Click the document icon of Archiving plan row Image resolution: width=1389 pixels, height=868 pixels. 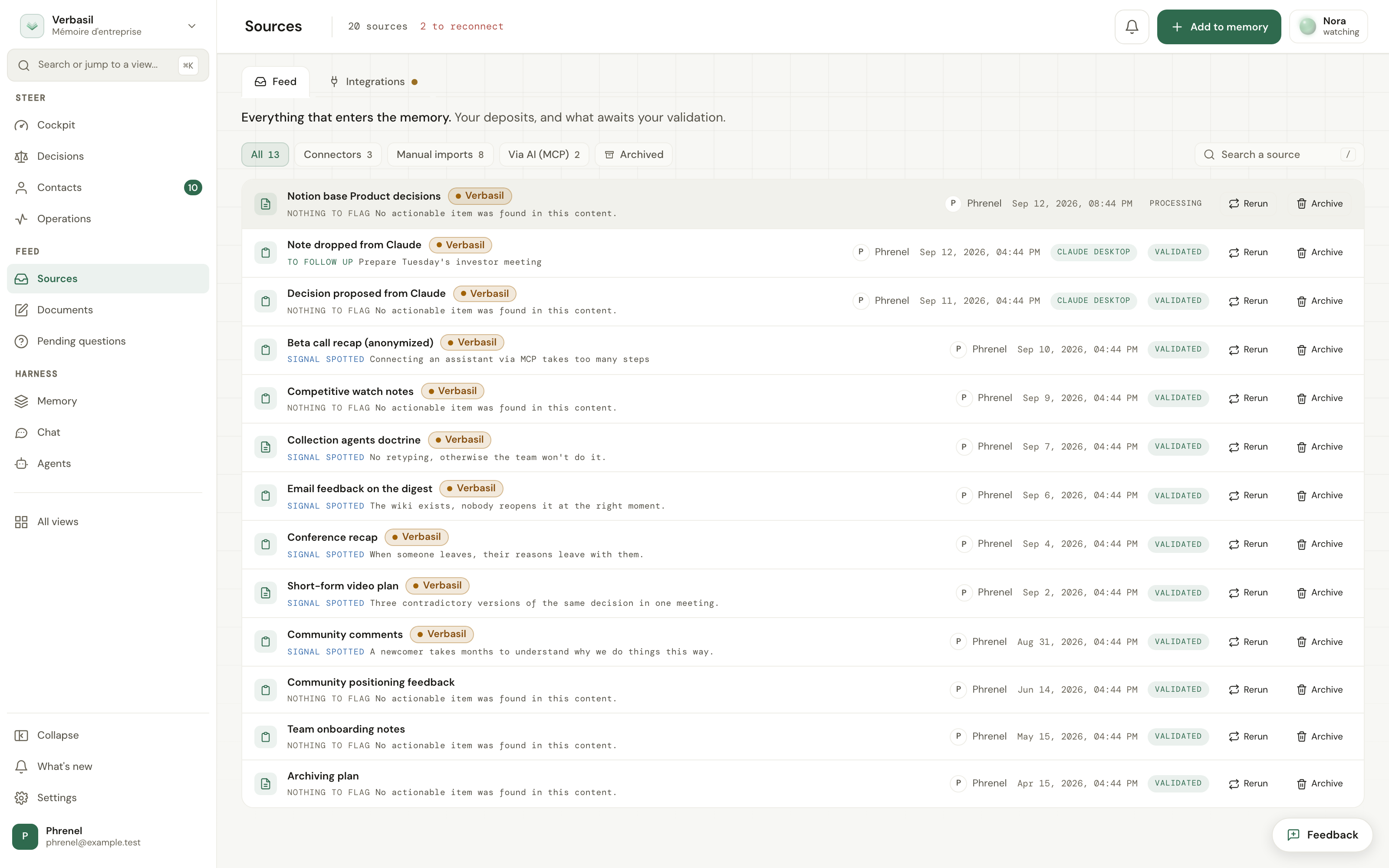pyautogui.click(x=265, y=784)
